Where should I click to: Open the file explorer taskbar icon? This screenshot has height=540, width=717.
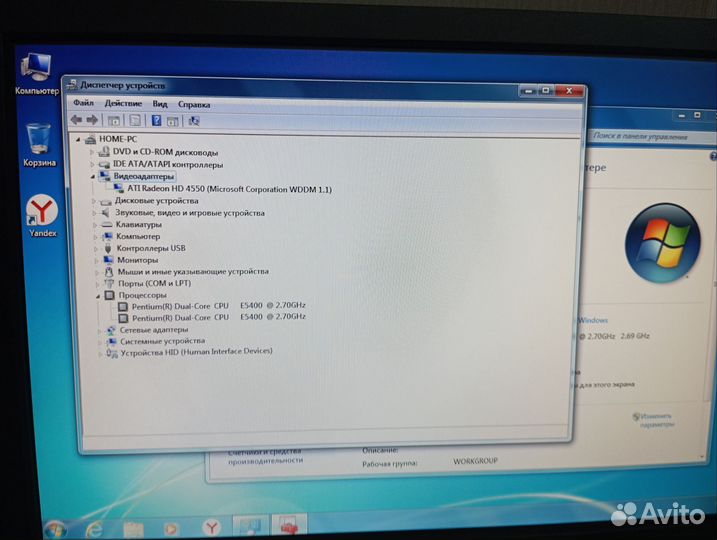tap(133, 529)
